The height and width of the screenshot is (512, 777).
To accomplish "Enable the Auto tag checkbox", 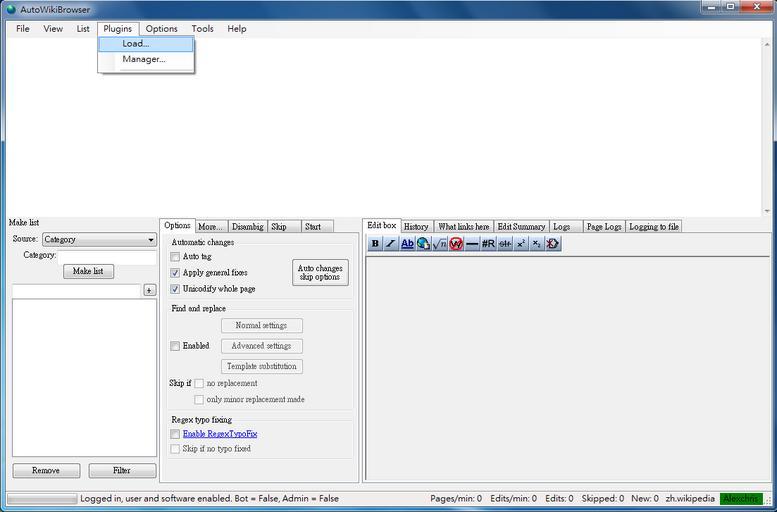I will pos(175,257).
